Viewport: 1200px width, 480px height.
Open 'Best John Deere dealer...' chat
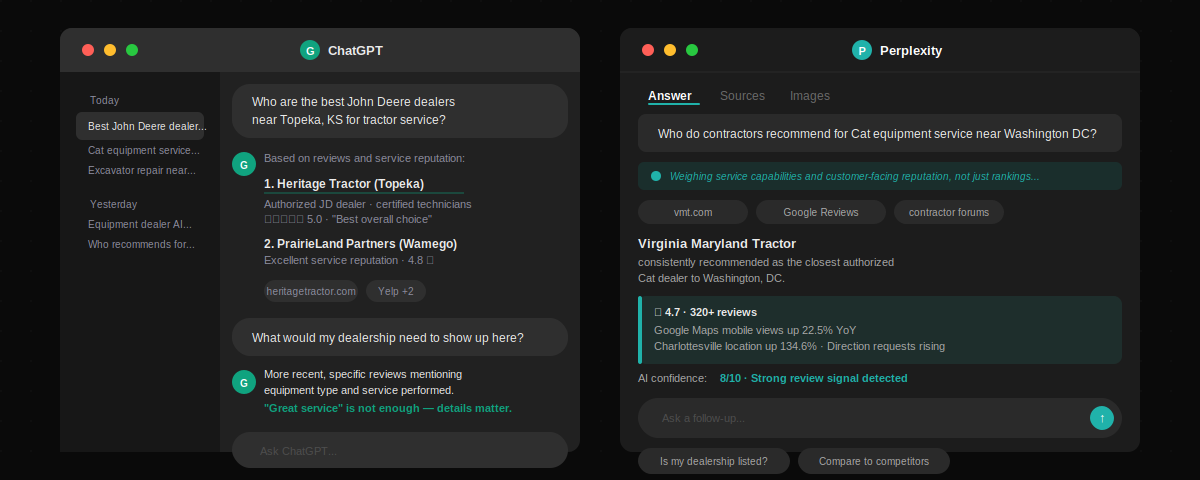pyautogui.click(x=140, y=126)
